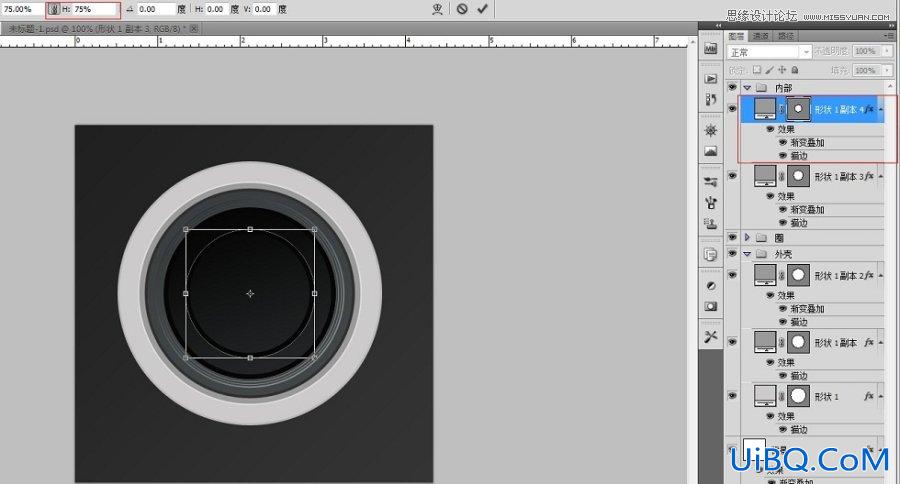Expand the 圈 group triangle
The image size is (900, 484).
pos(747,237)
